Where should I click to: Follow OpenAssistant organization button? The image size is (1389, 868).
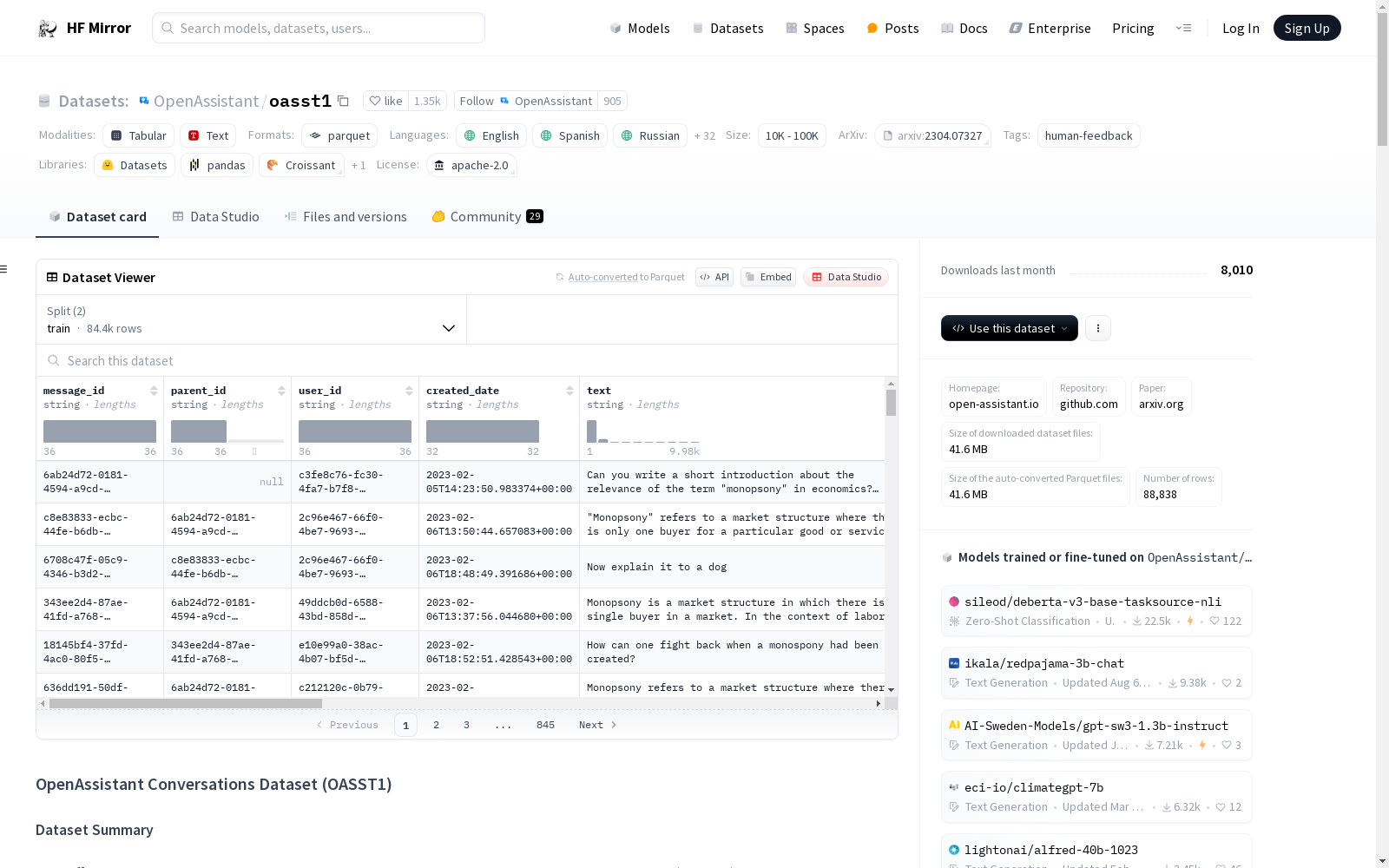(526, 101)
